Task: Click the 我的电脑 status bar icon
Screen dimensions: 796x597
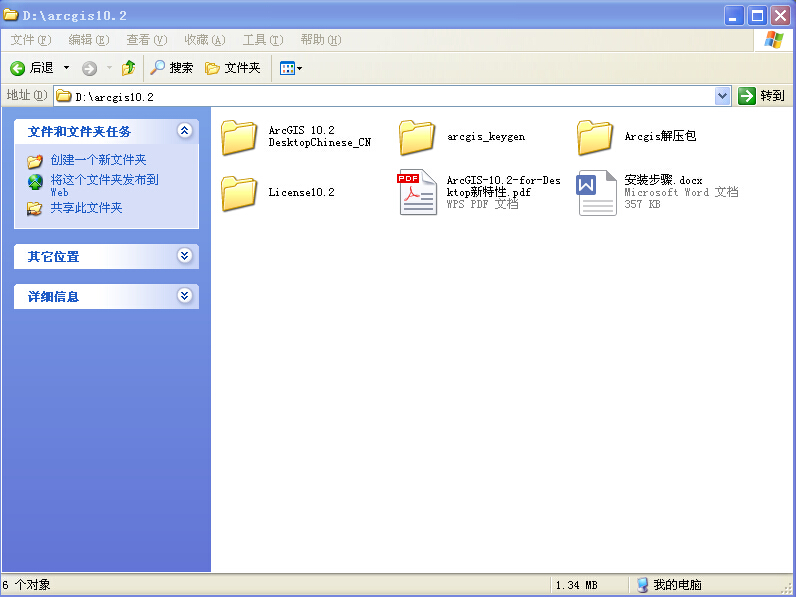Action: (642, 585)
